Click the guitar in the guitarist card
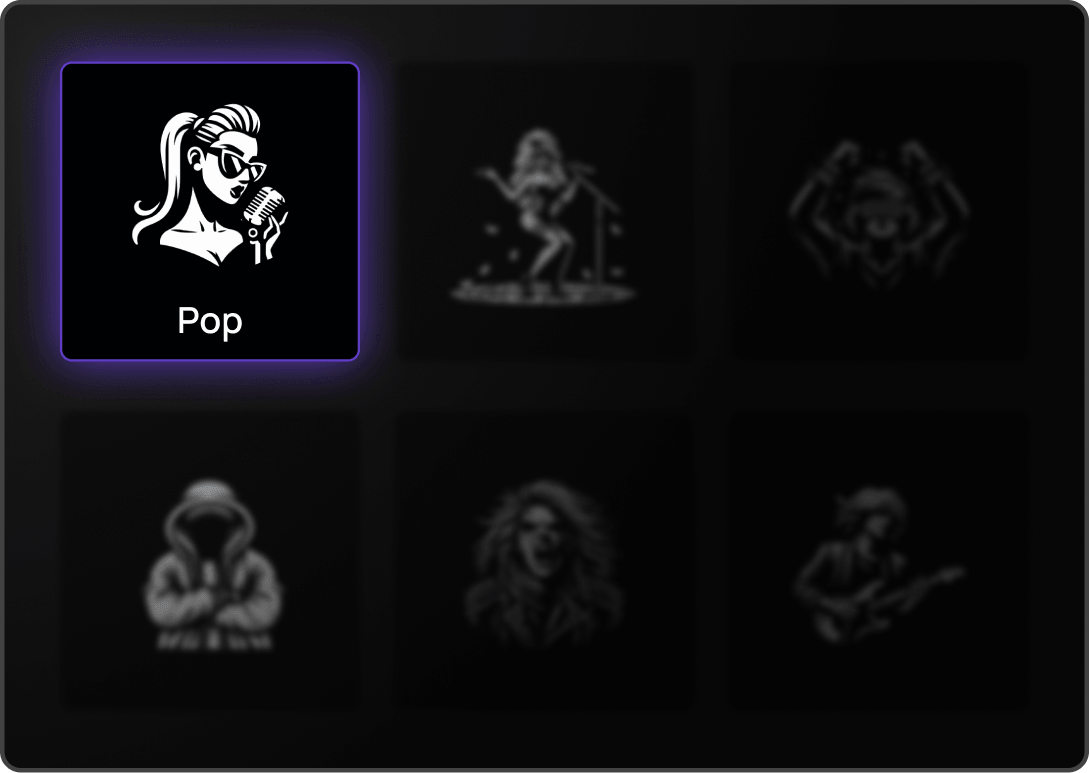The width and height of the screenshot is (1089, 773). [x=896, y=599]
